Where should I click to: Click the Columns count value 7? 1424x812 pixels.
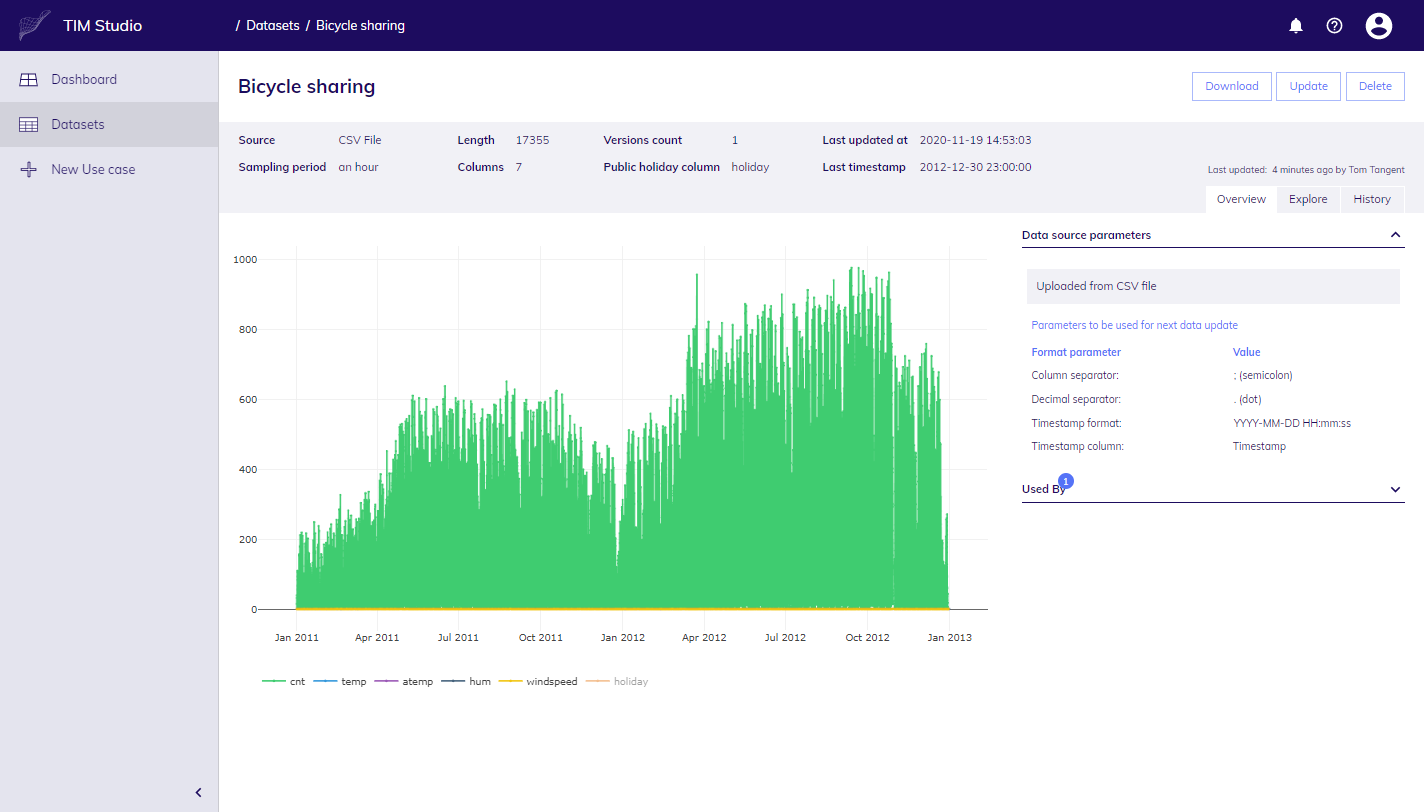point(519,167)
